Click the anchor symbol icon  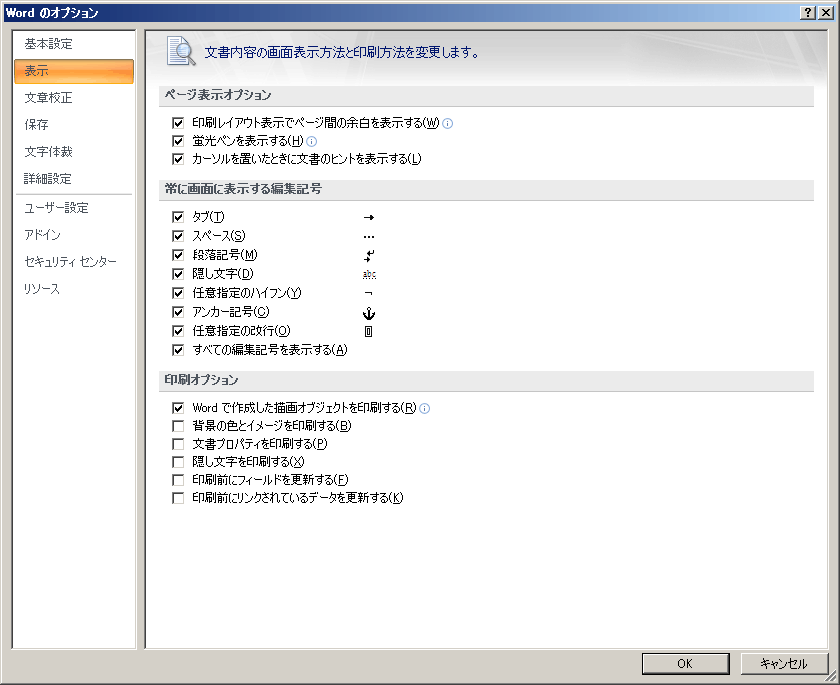(368, 312)
